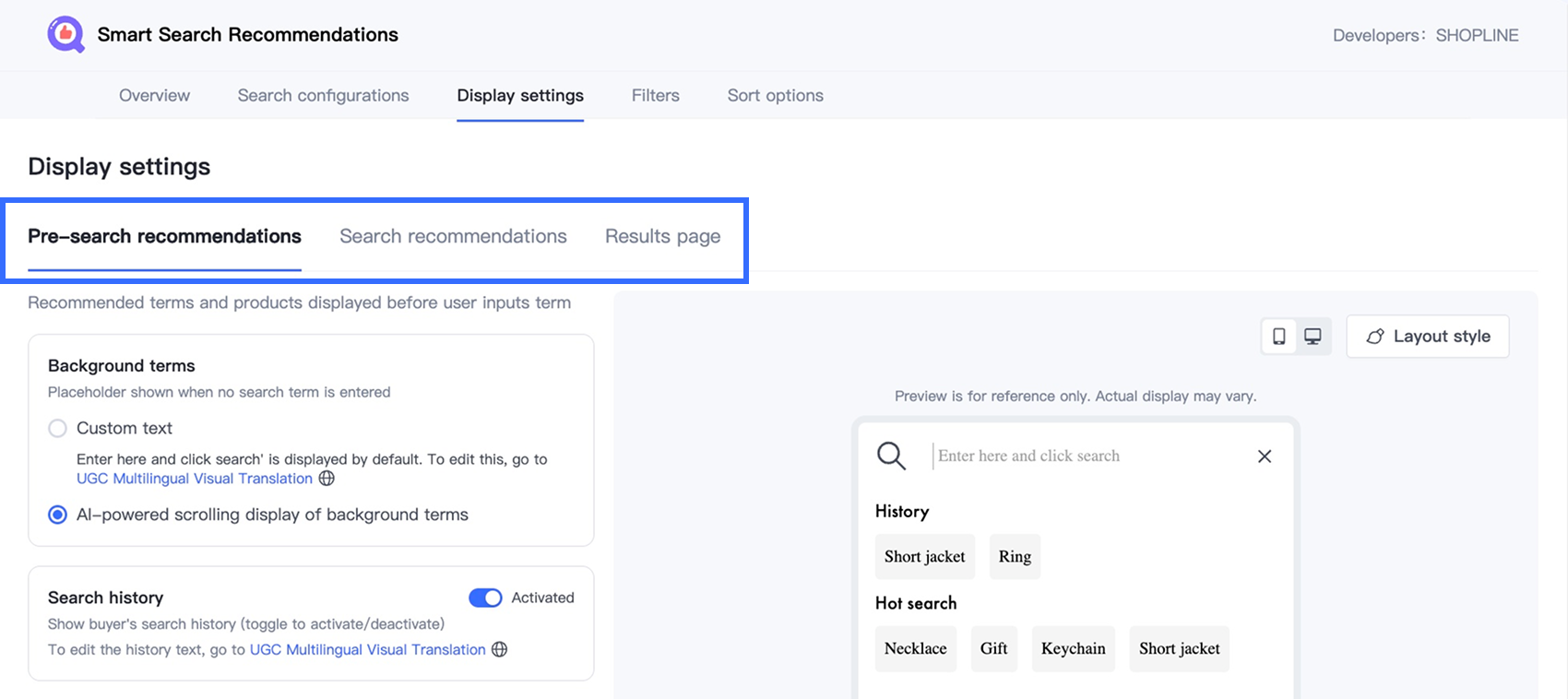This screenshot has width=1568, height=699.
Task: Open the Overview tab
Action: pyautogui.click(x=154, y=95)
